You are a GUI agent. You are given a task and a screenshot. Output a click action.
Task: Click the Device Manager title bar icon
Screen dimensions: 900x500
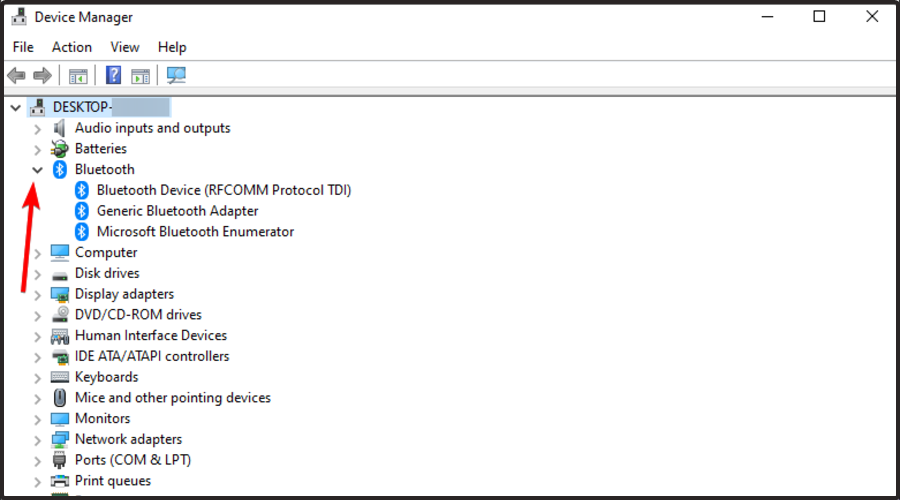[x=18, y=17]
